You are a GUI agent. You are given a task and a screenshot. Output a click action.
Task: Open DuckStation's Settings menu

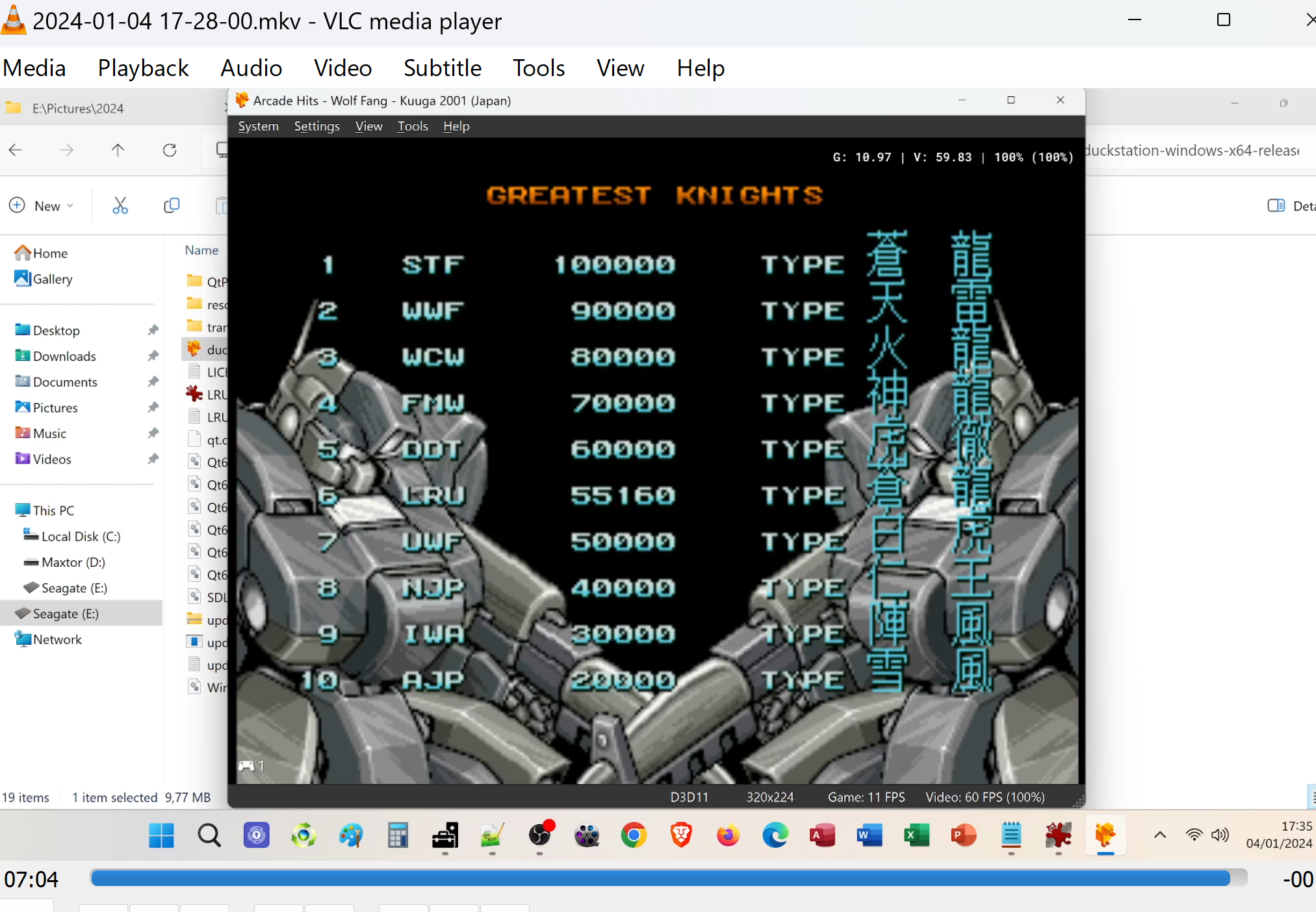tap(316, 126)
